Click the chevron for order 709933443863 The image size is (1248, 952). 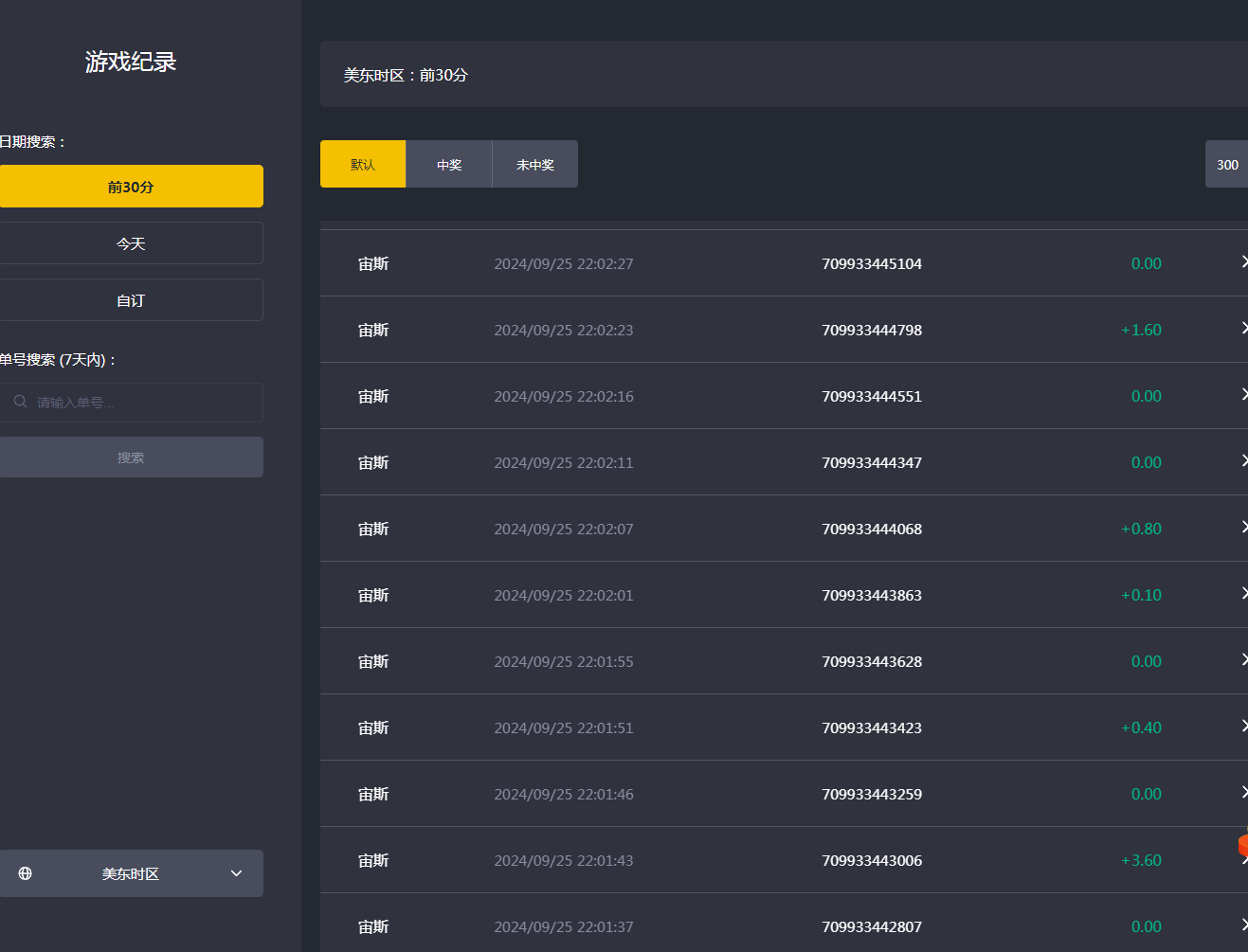[1243, 594]
